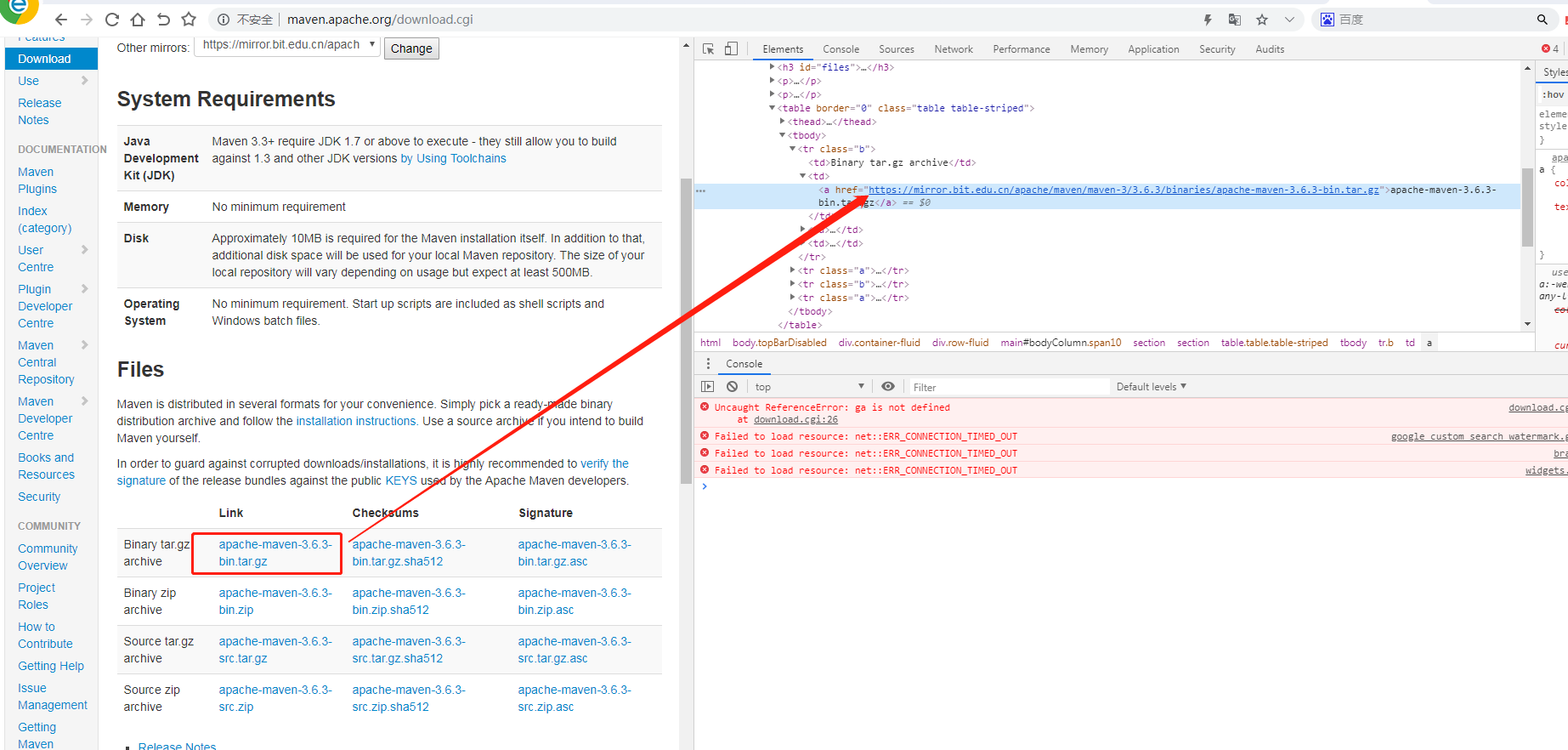Toggle the device toolbar in DevTools
This screenshot has height=750, width=1568.
tap(731, 49)
